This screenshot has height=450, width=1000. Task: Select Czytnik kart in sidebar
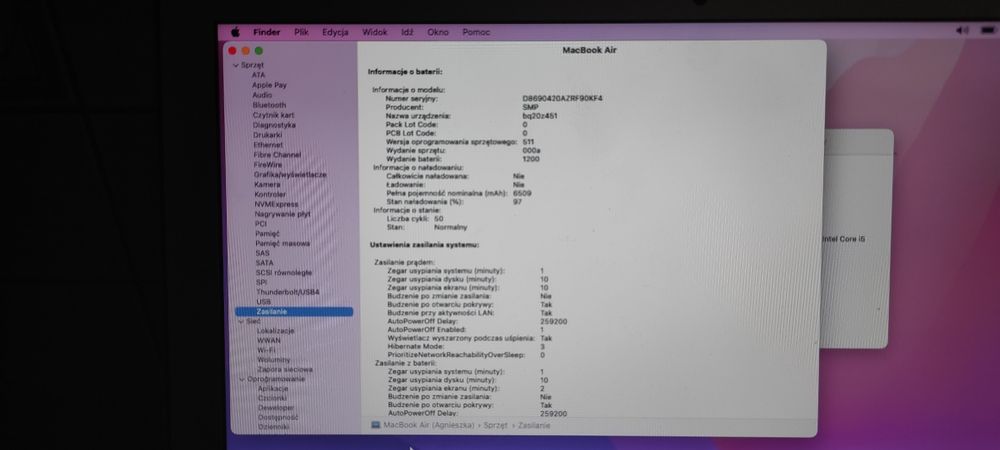point(274,115)
